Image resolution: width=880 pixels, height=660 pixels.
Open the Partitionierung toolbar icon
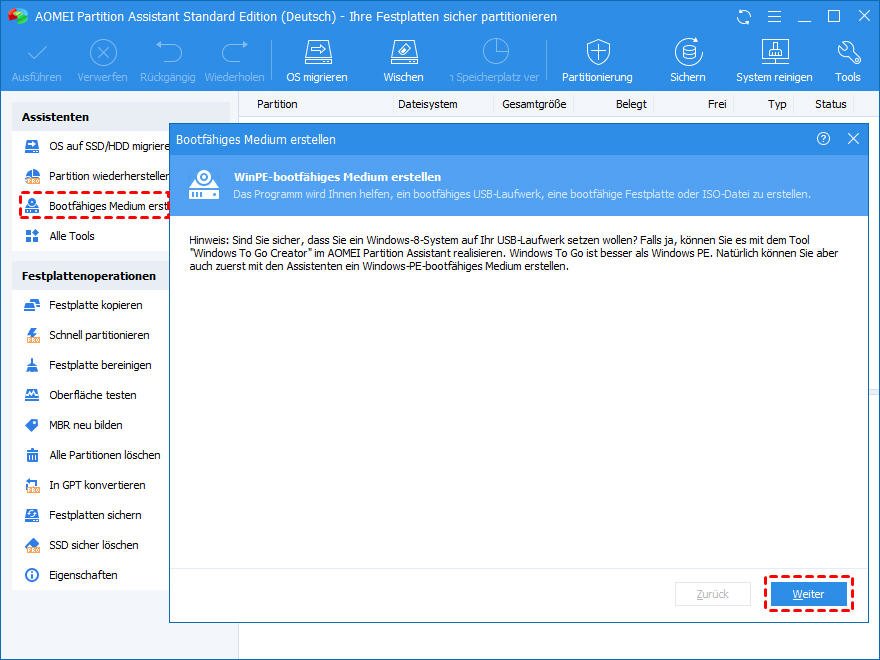(598, 53)
